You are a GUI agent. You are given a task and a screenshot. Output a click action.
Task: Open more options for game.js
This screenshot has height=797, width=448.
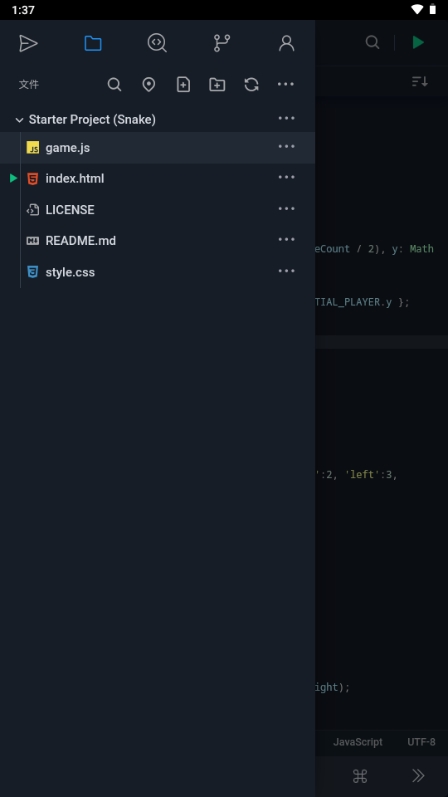(x=286, y=147)
